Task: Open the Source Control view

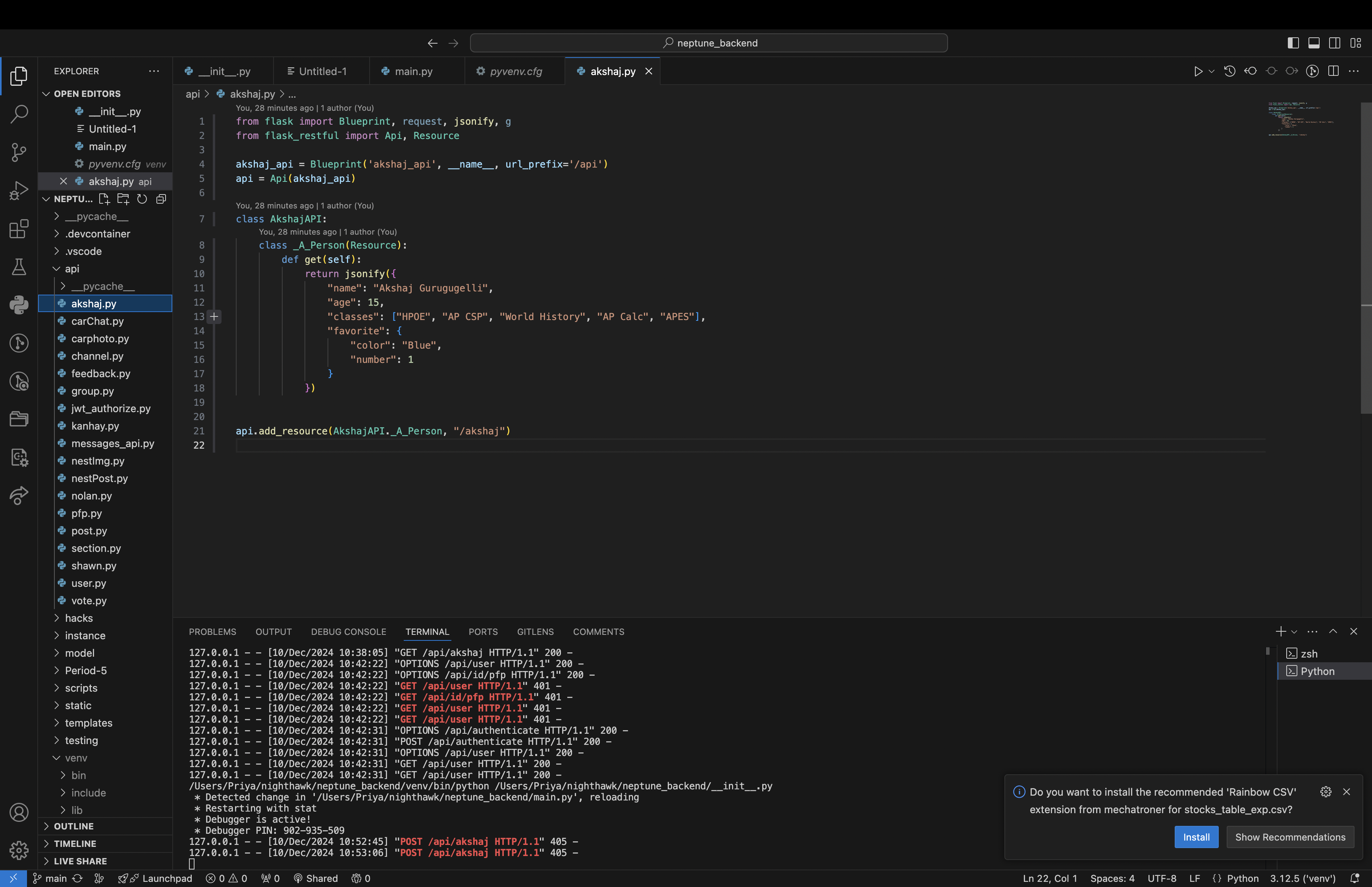Action: [x=19, y=152]
